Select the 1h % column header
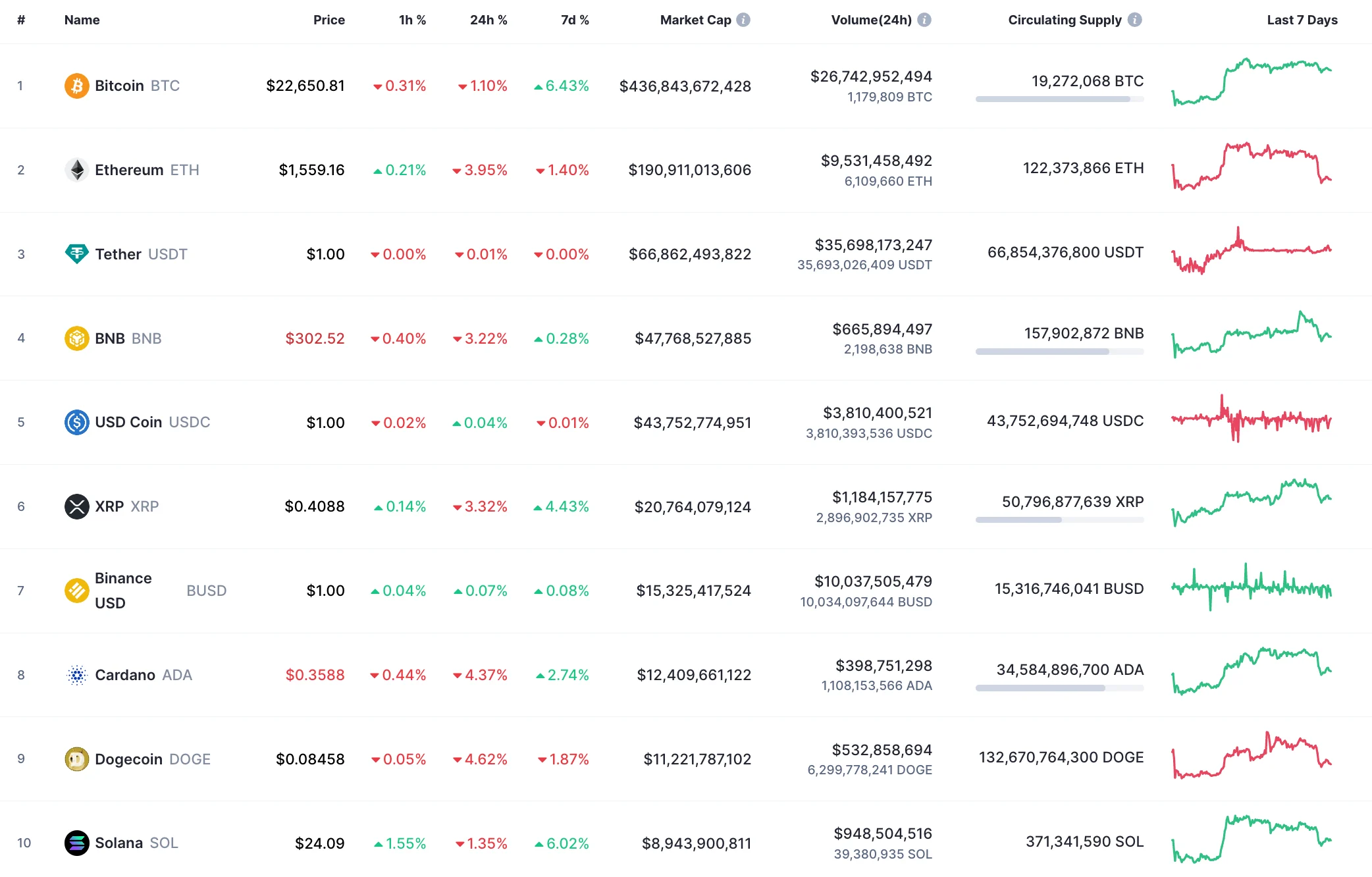Image resolution: width=1372 pixels, height=877 pixels. pos(411,20)
